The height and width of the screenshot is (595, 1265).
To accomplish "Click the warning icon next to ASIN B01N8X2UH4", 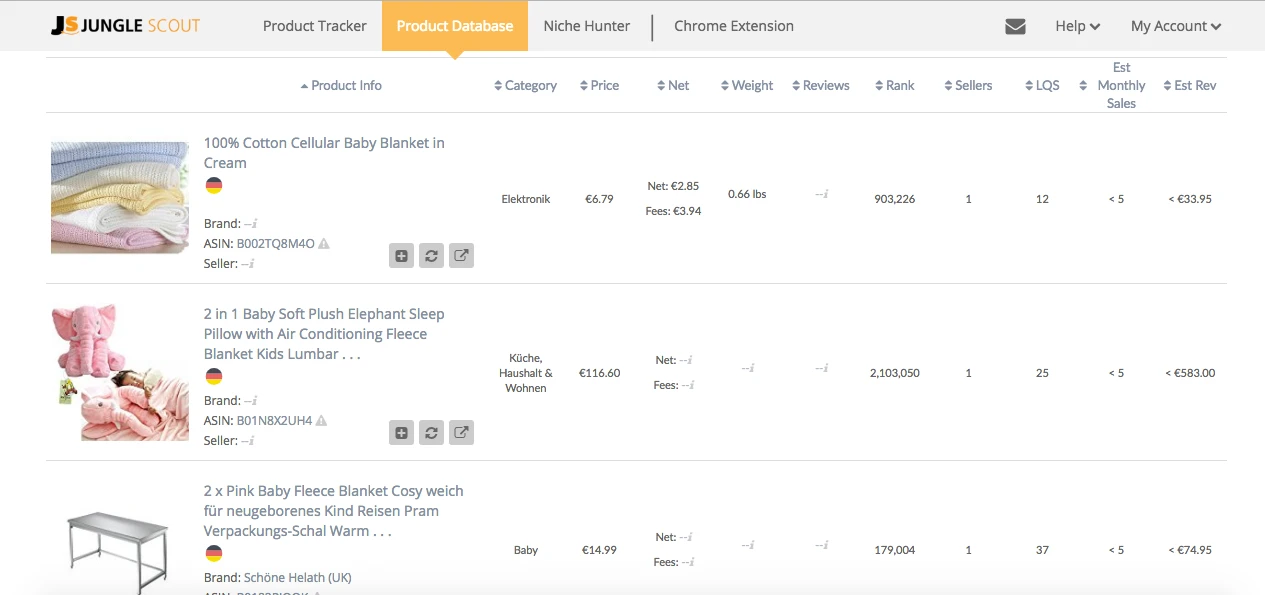I will coord(321,421).
